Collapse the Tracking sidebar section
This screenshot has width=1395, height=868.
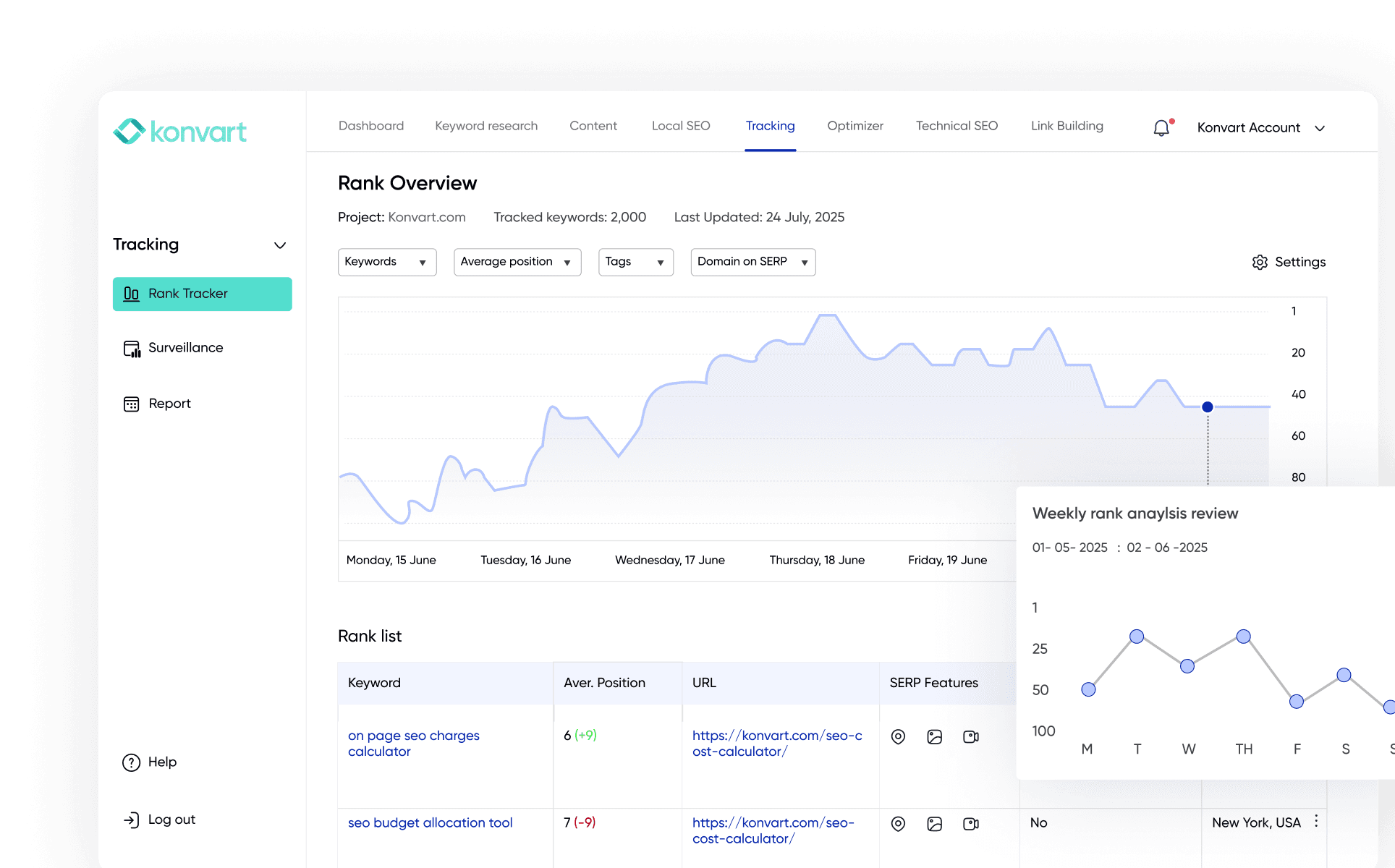pos(280,245)
